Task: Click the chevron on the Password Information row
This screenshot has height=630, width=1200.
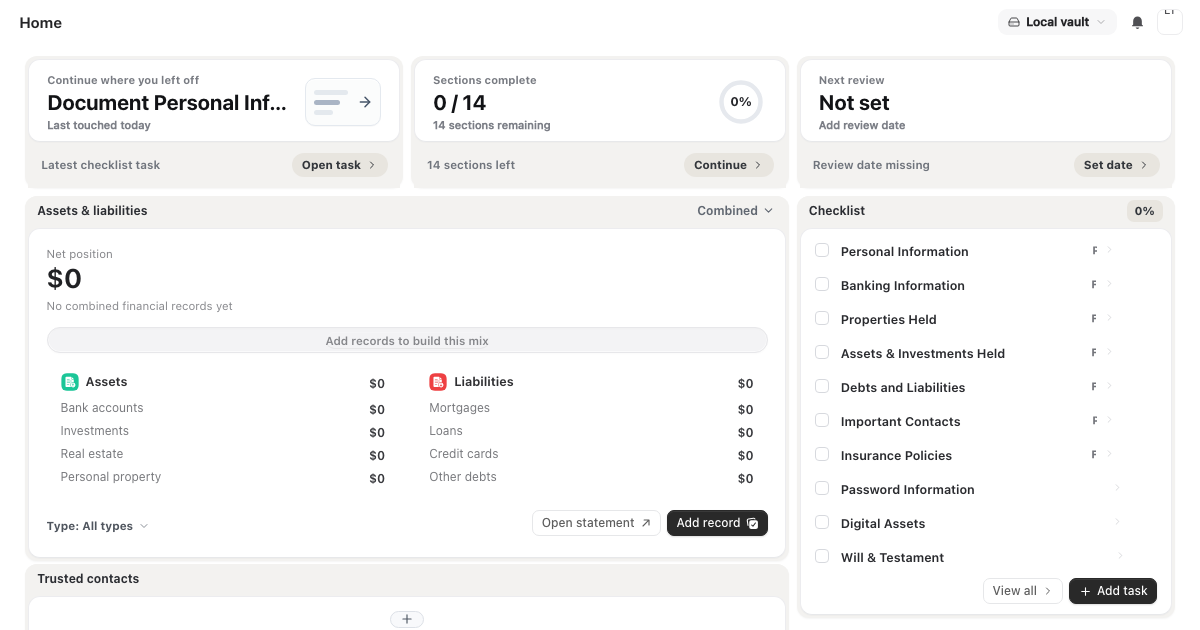Action: (1118, 488)
